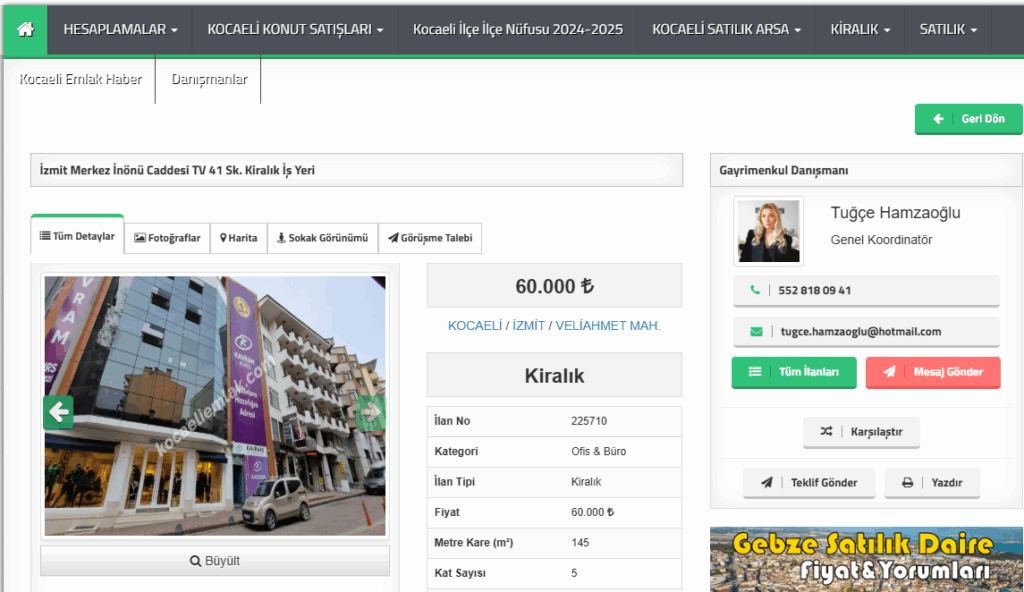The width and height of the screenshot is (1024, 592).
Task: Switch to the Fotoğraflar tab
Action: (167, 238)
